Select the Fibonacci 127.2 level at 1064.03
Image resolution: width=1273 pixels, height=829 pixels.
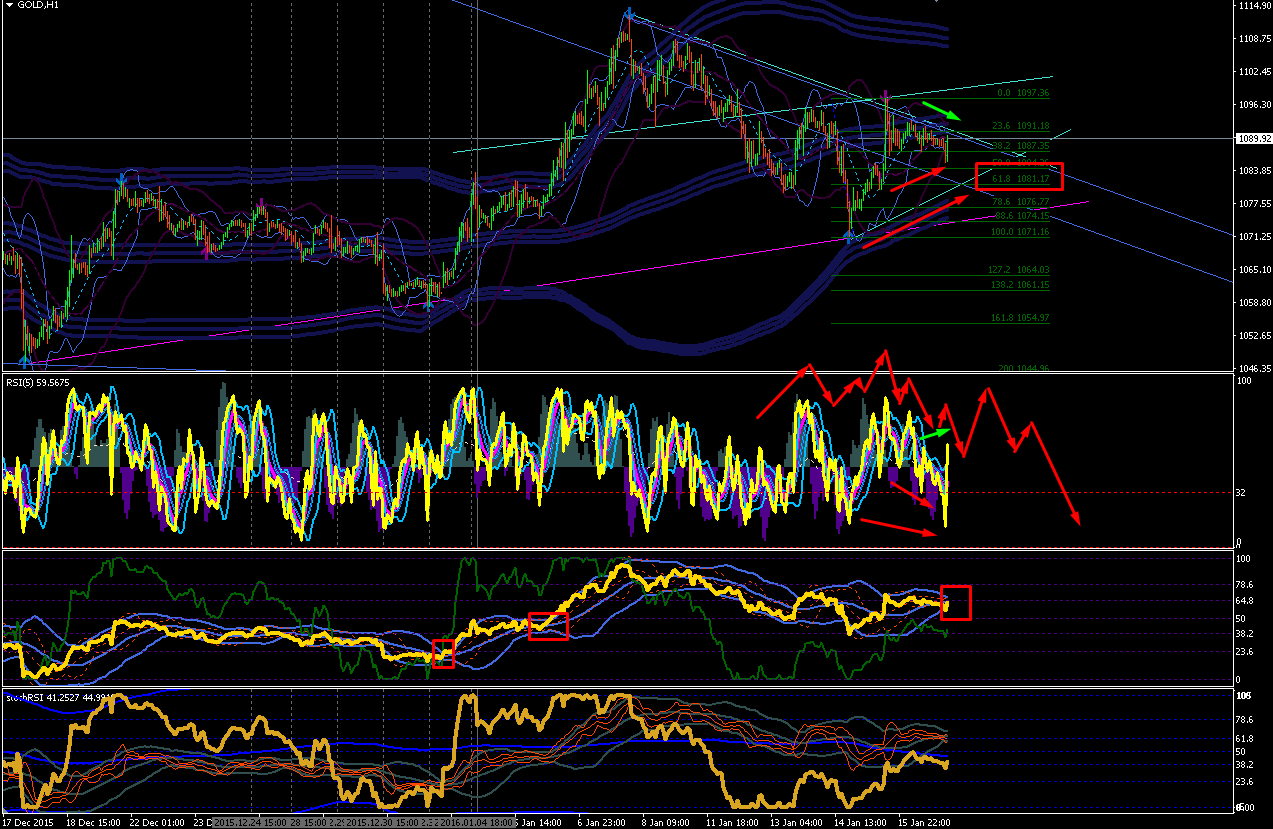pos(1019,270)
